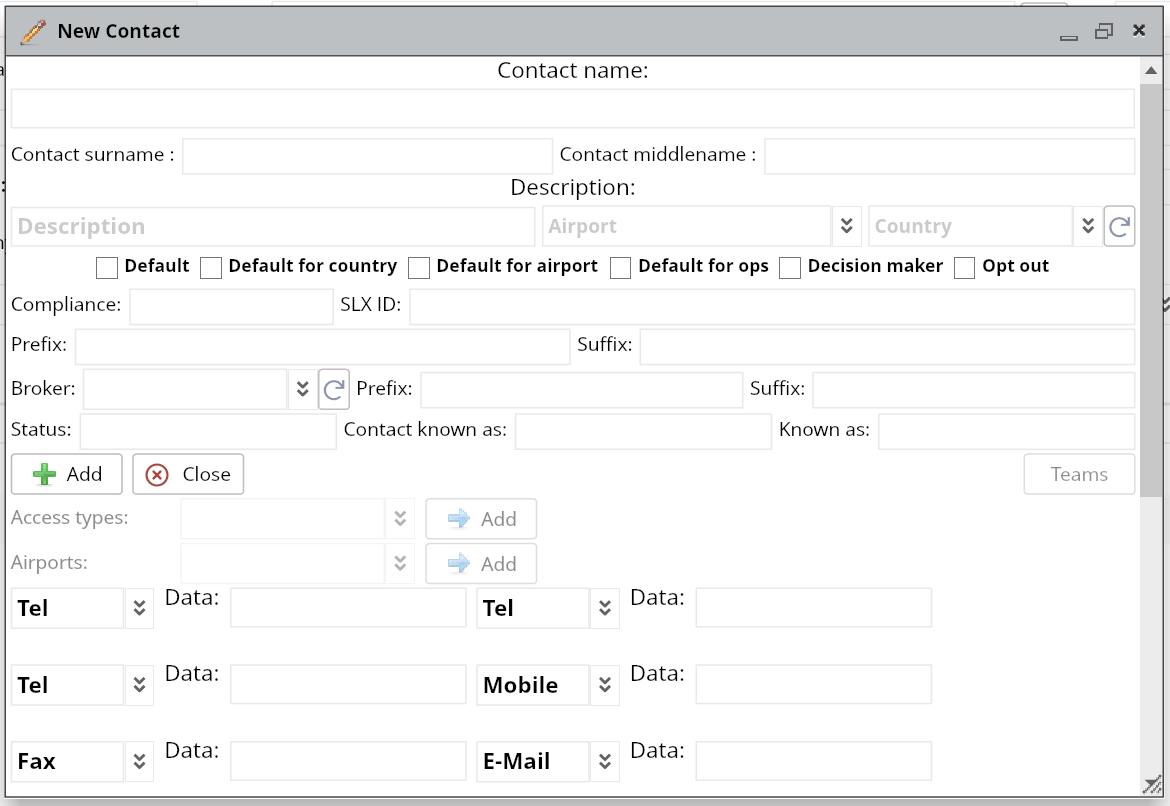Enable the Default checkbox

(x=107, y=267)
